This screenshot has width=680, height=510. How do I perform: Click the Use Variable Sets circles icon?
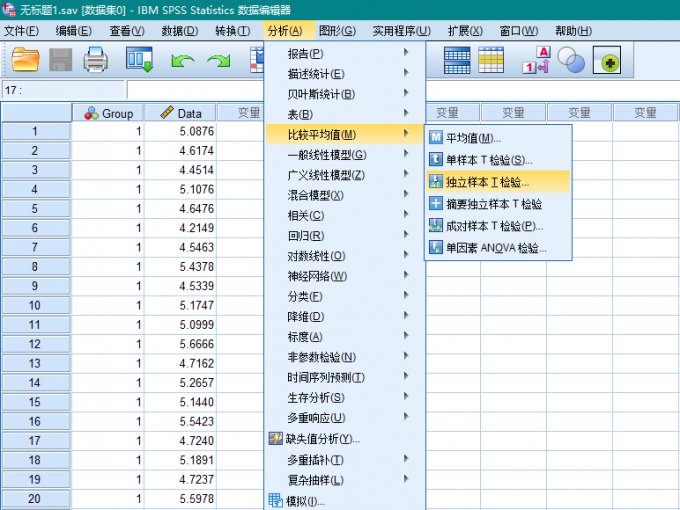point(571,60)
